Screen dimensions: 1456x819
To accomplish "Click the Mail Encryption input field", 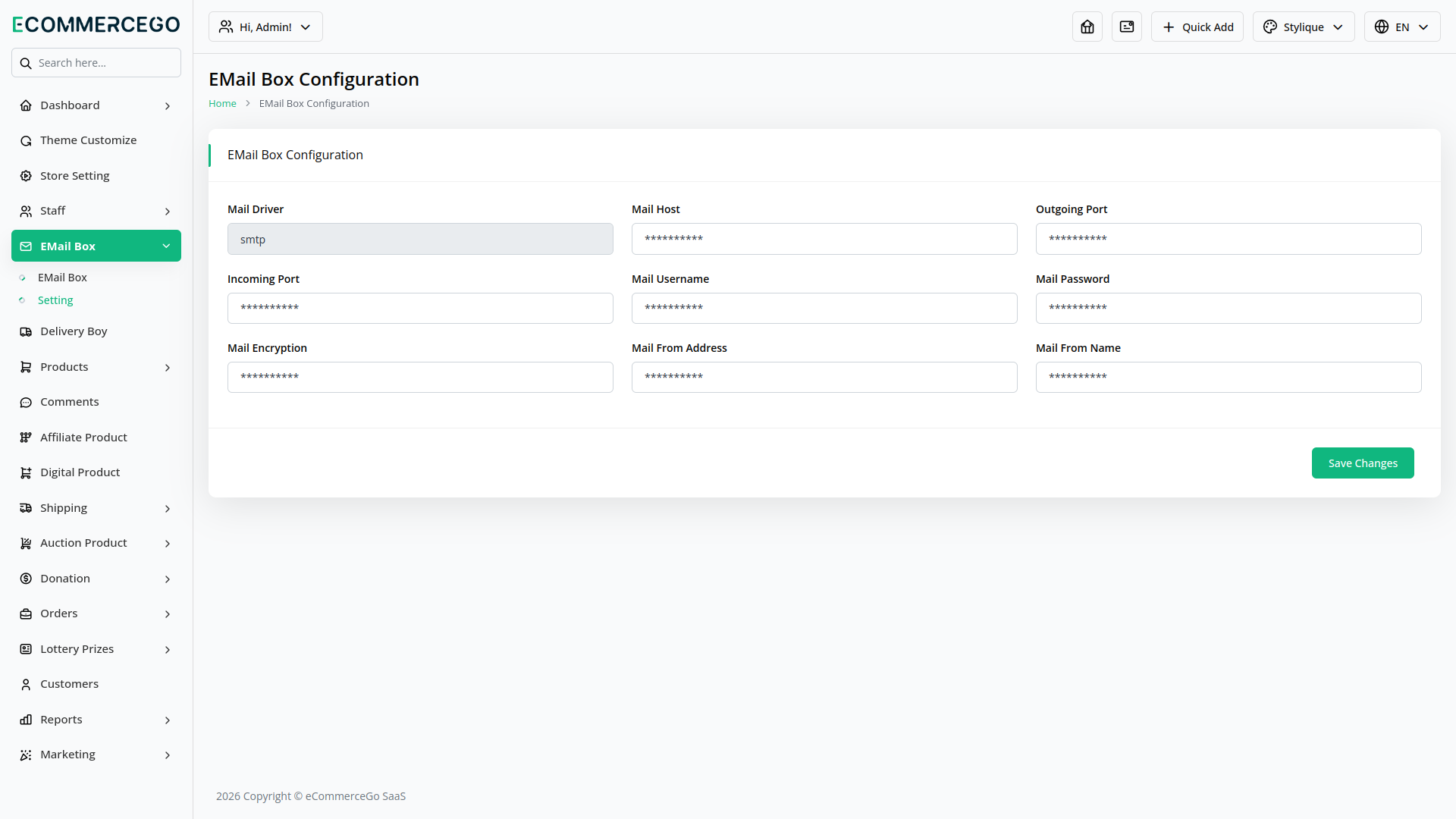I will tap(420, 378).
